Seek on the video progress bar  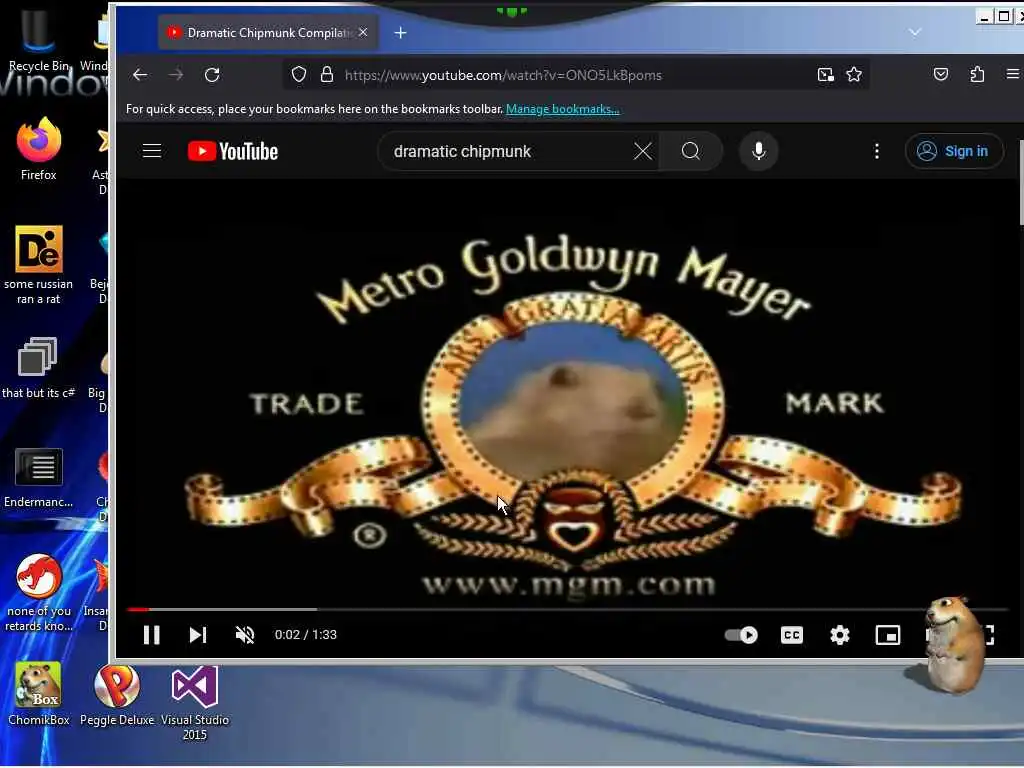tap(567, 609)
